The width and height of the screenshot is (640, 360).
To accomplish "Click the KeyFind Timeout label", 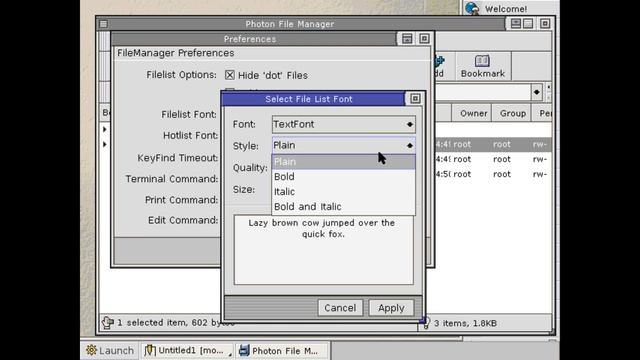I will 178,158.
